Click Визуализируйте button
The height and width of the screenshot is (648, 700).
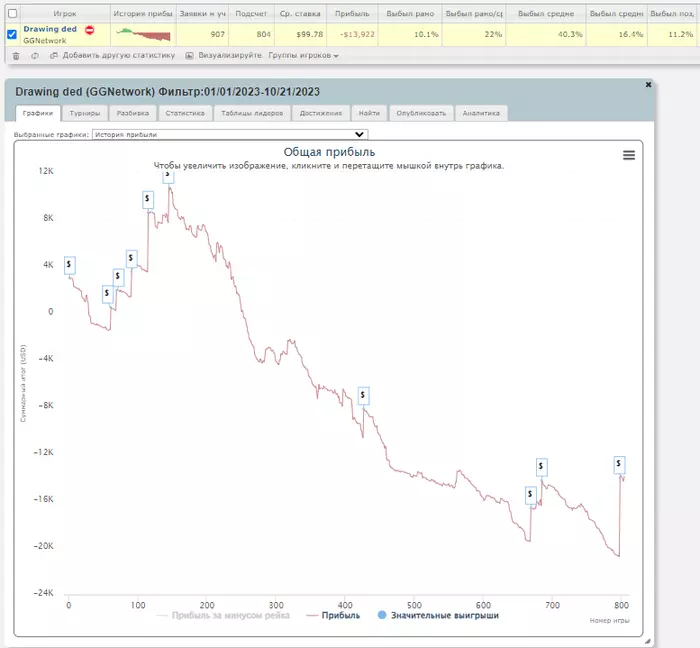pyautogui.click(x=230, y=55)
